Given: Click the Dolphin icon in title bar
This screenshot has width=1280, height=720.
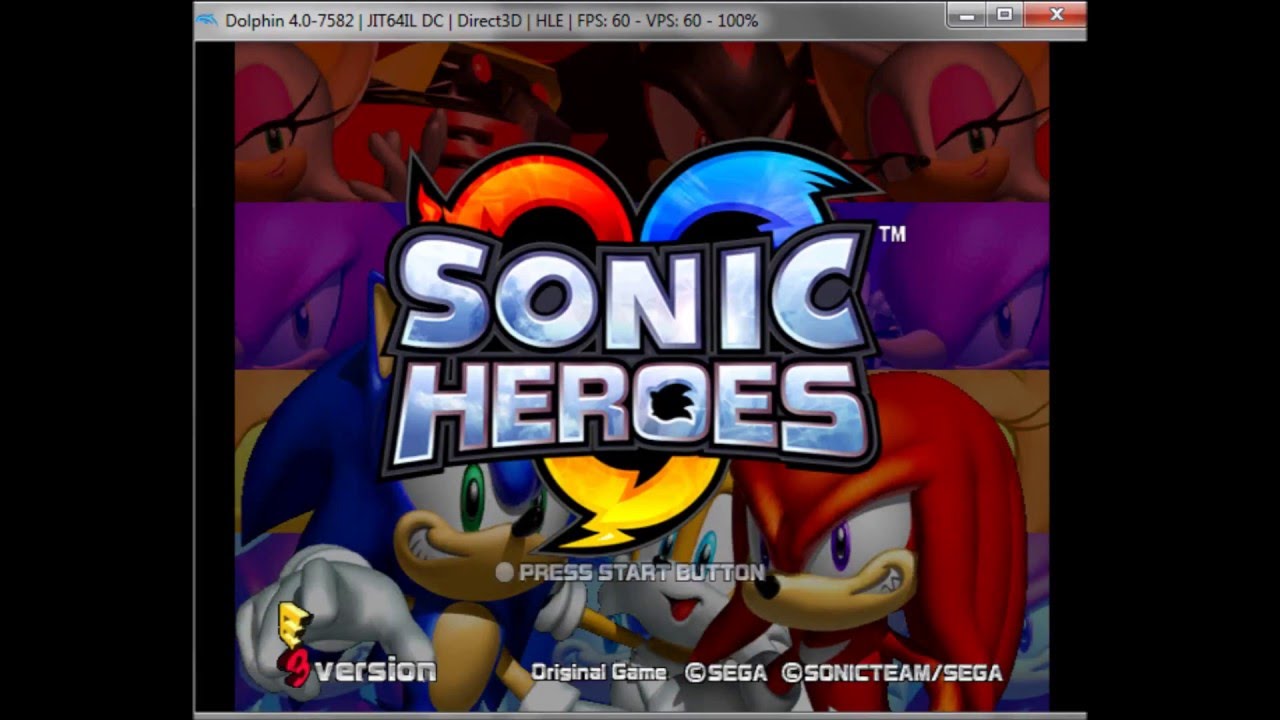Looking at the screenshot, I should point(208,20).
